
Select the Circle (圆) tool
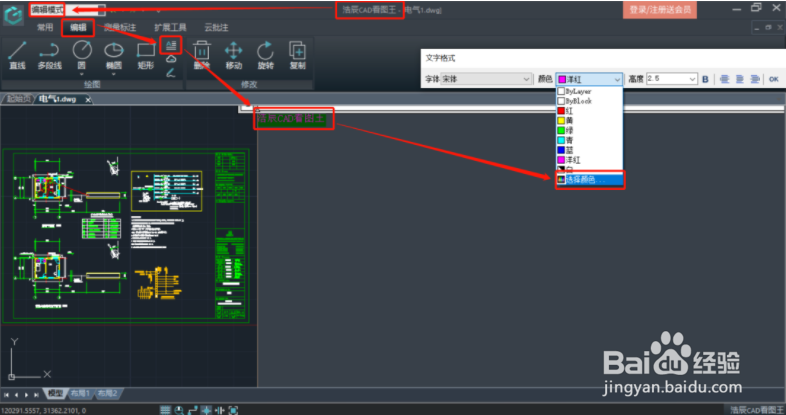(82, 55)
